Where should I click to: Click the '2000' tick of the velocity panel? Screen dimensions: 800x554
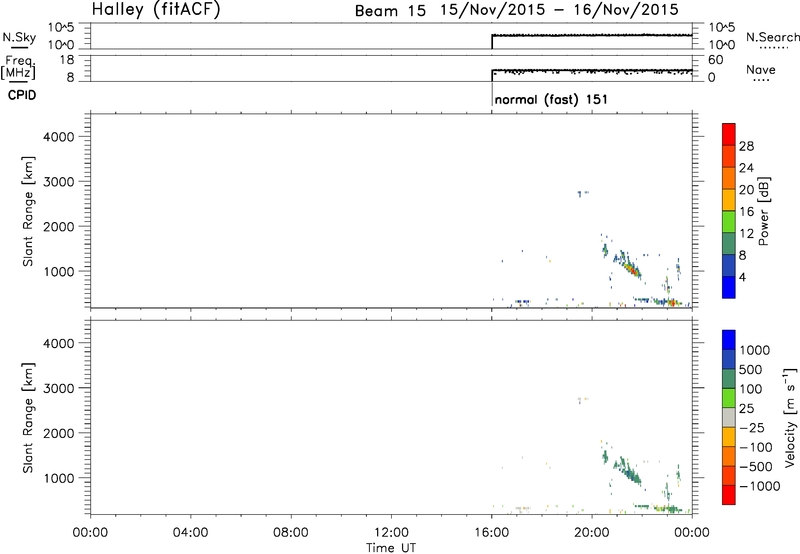[x=58, y=434]
